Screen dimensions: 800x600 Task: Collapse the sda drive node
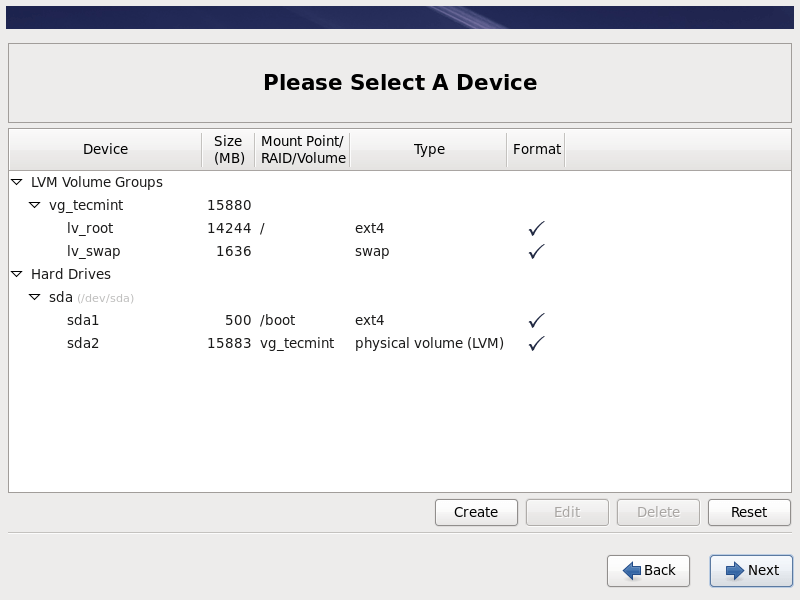(x=35, y=297)
